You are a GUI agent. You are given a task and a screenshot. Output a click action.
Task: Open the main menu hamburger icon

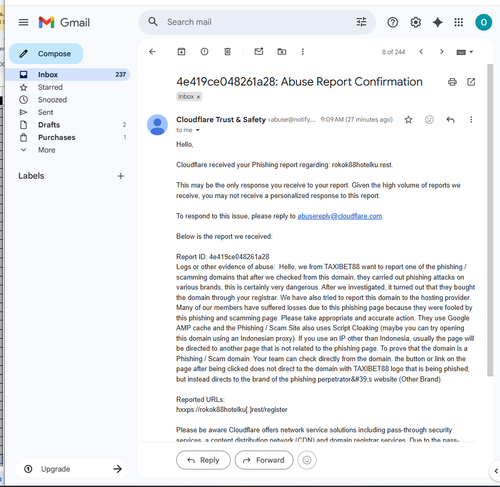click(x=23, y=22)
